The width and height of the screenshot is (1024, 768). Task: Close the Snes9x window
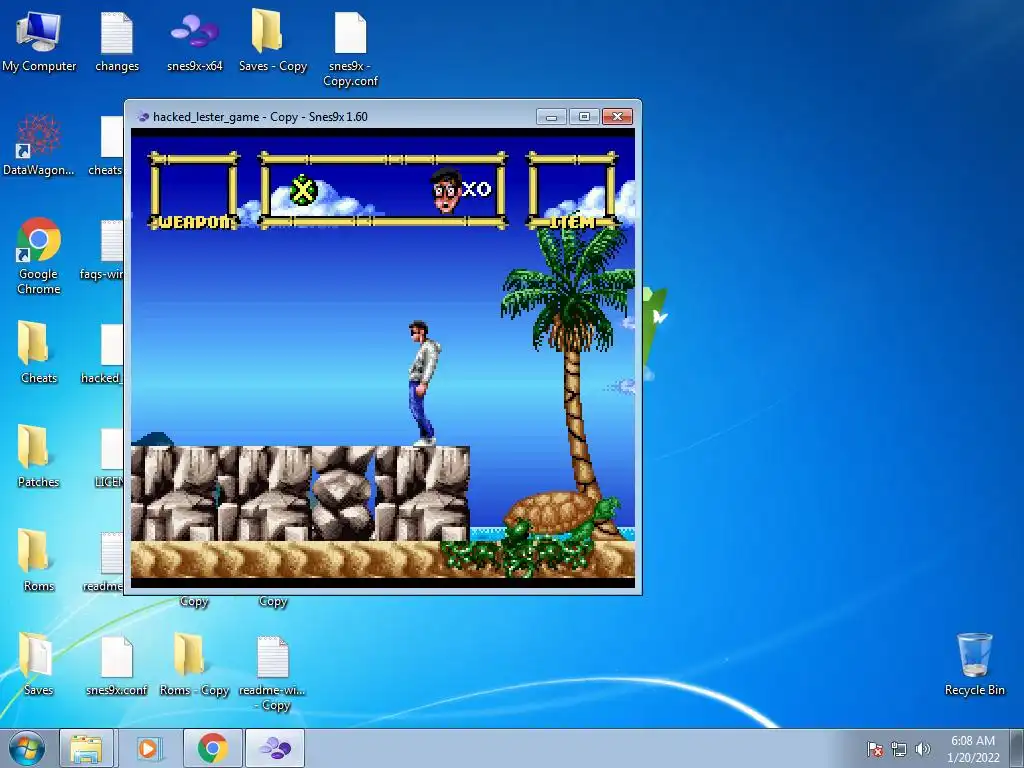(x=617, y=116)
